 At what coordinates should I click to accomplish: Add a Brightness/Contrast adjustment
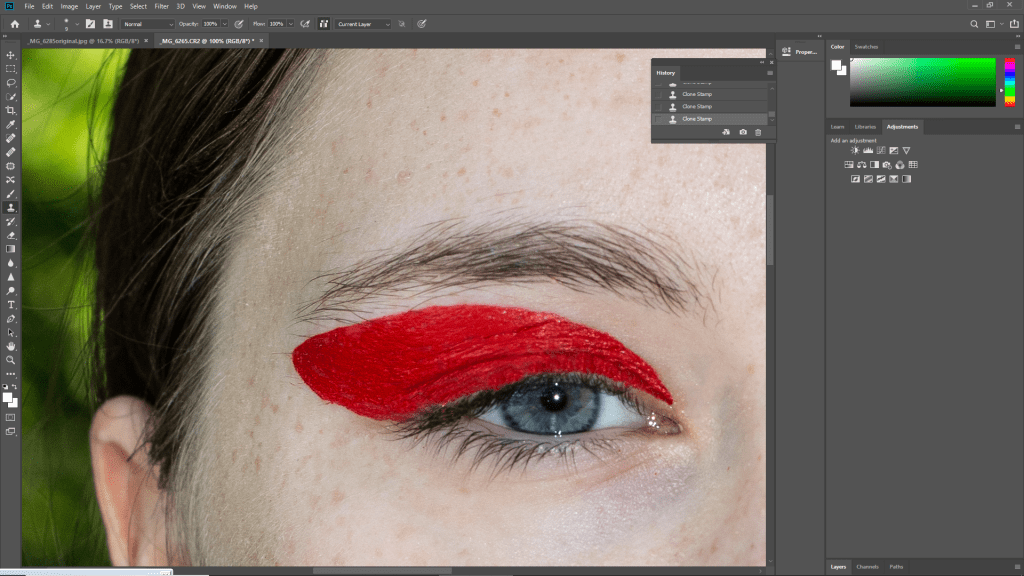coord(854,151)
